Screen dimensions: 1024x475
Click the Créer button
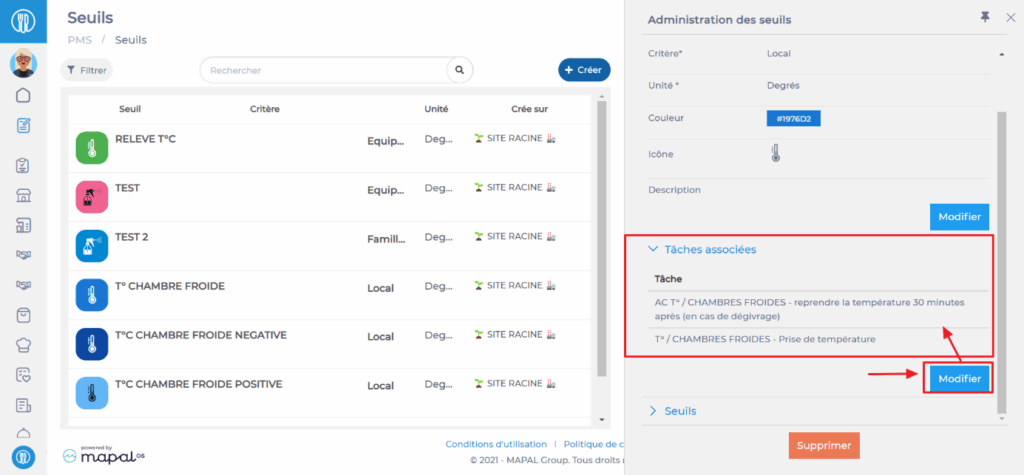pos(583,70)
